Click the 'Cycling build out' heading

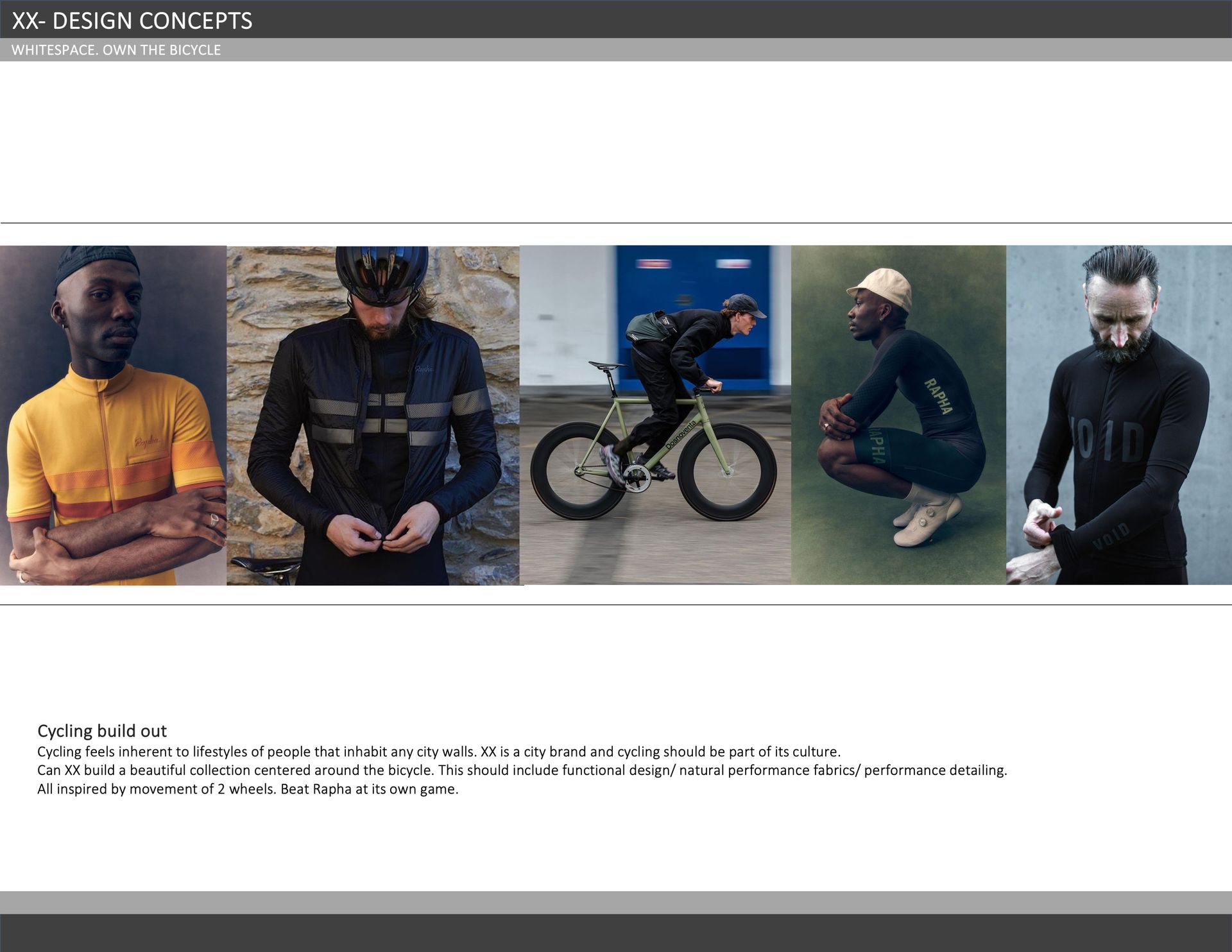102,731
